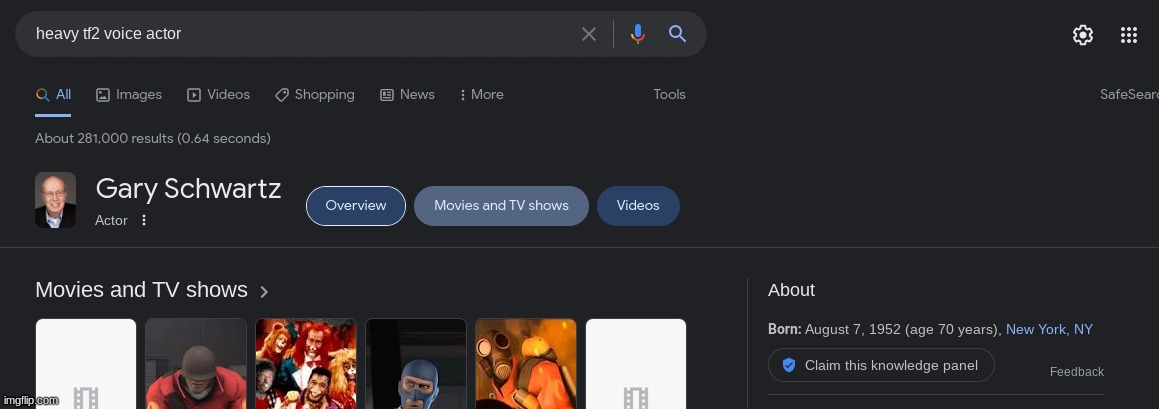The width and height of the screenshot is (1159, 409).
Task: Send Feedback on knowledge panel
Action: [1076, 372]
